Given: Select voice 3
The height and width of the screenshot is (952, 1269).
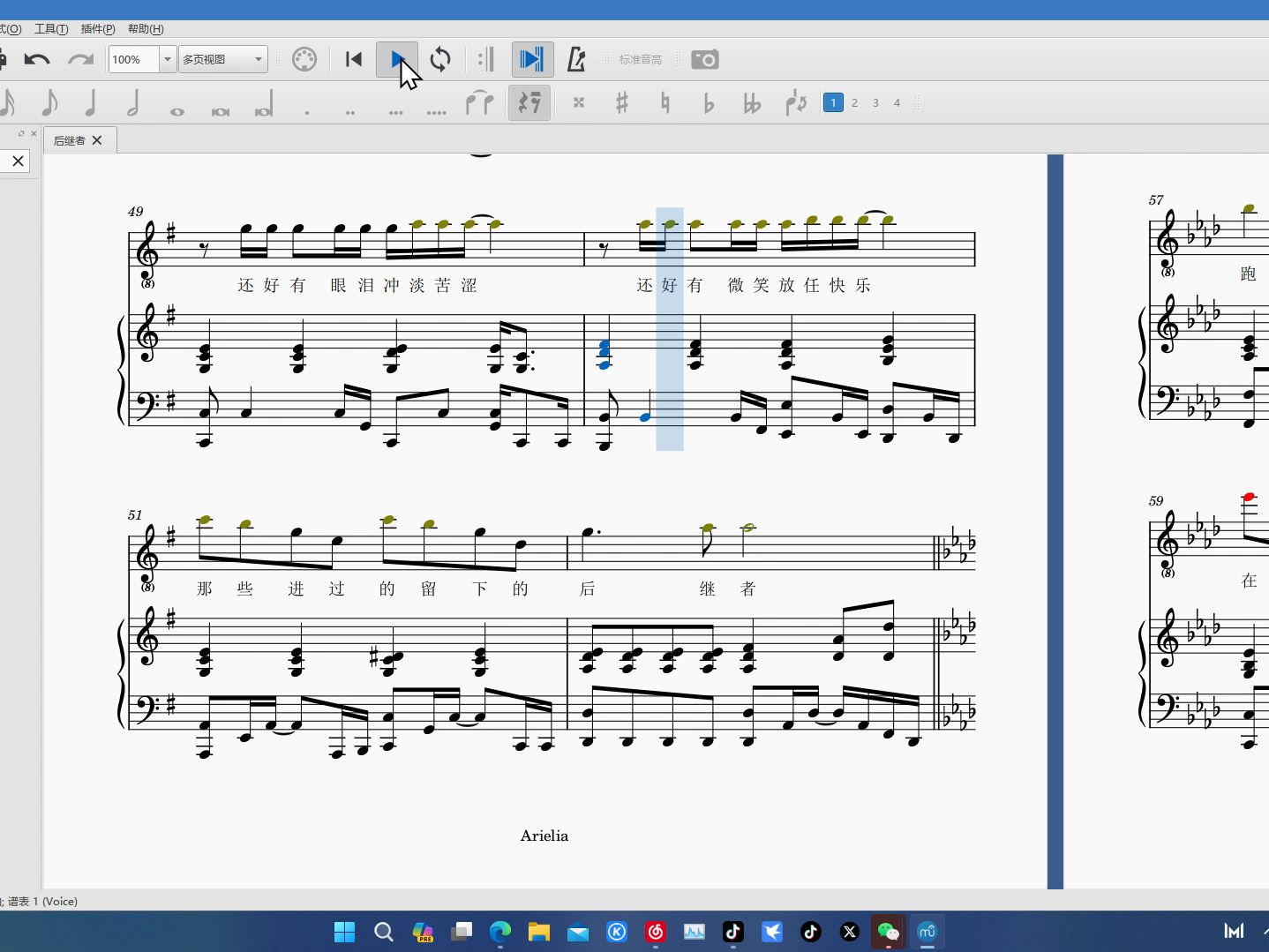Looking at the screenshot, I should [875, 103].
